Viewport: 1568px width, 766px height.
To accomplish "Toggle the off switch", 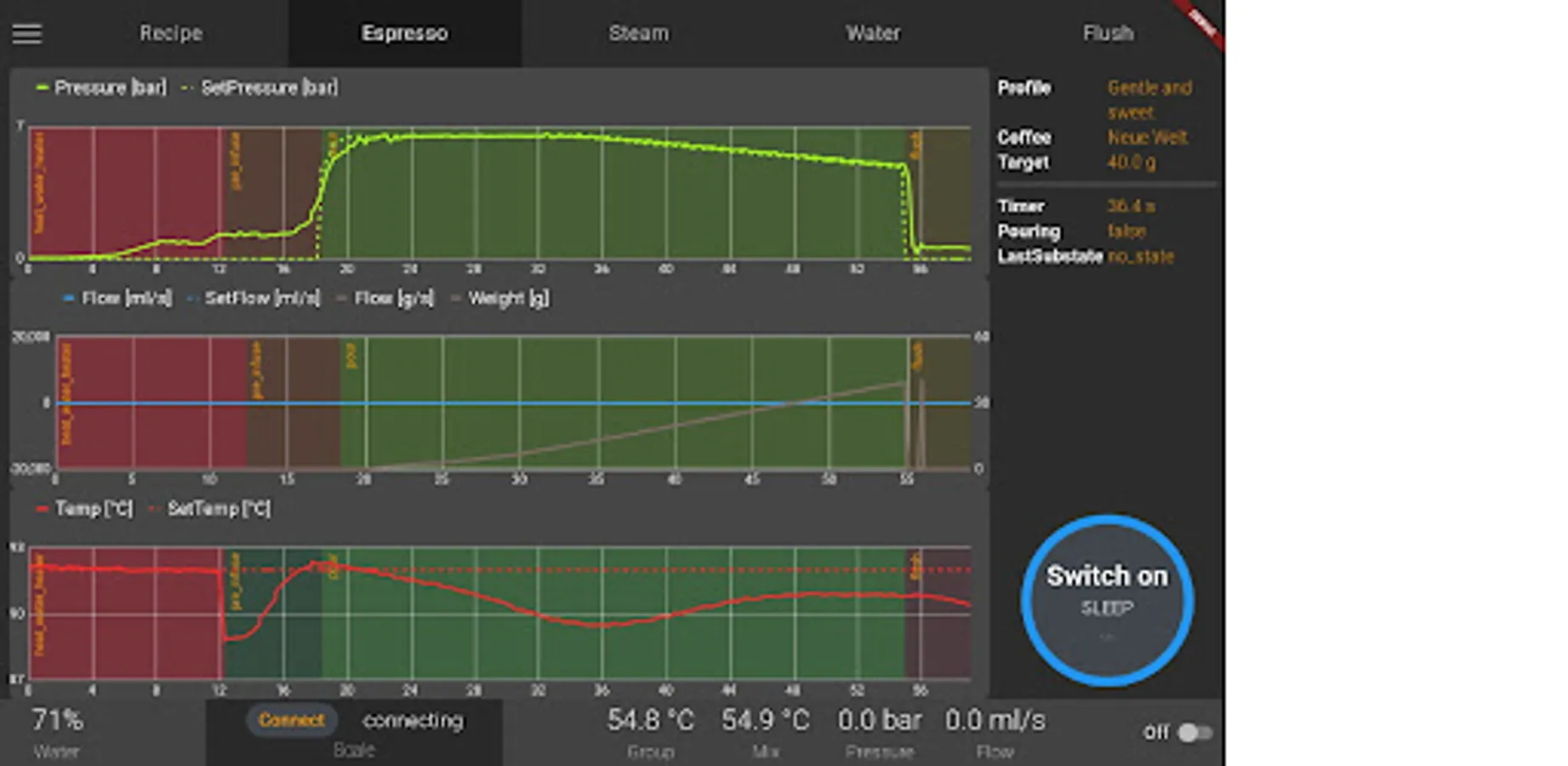I will 1194,732.
